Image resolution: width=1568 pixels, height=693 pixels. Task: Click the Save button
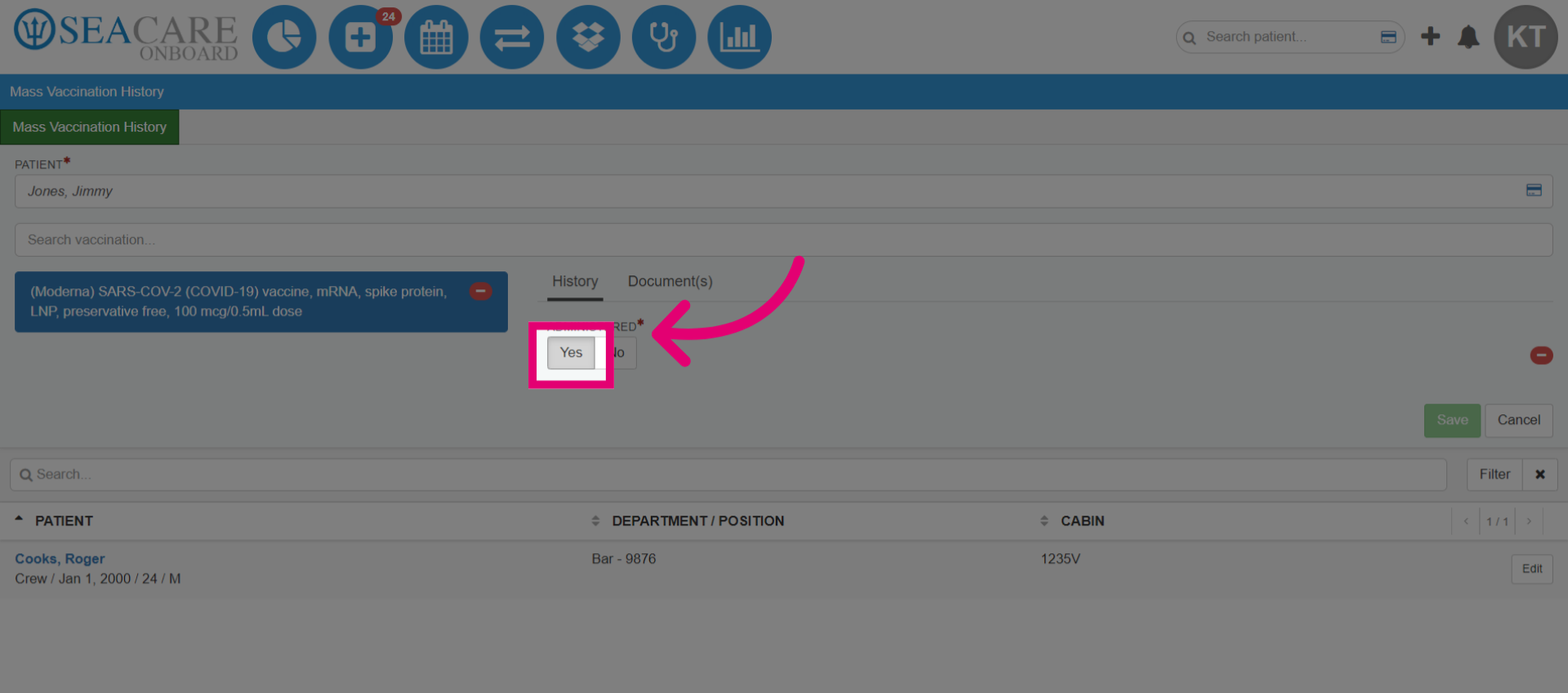coord(1452,420)
